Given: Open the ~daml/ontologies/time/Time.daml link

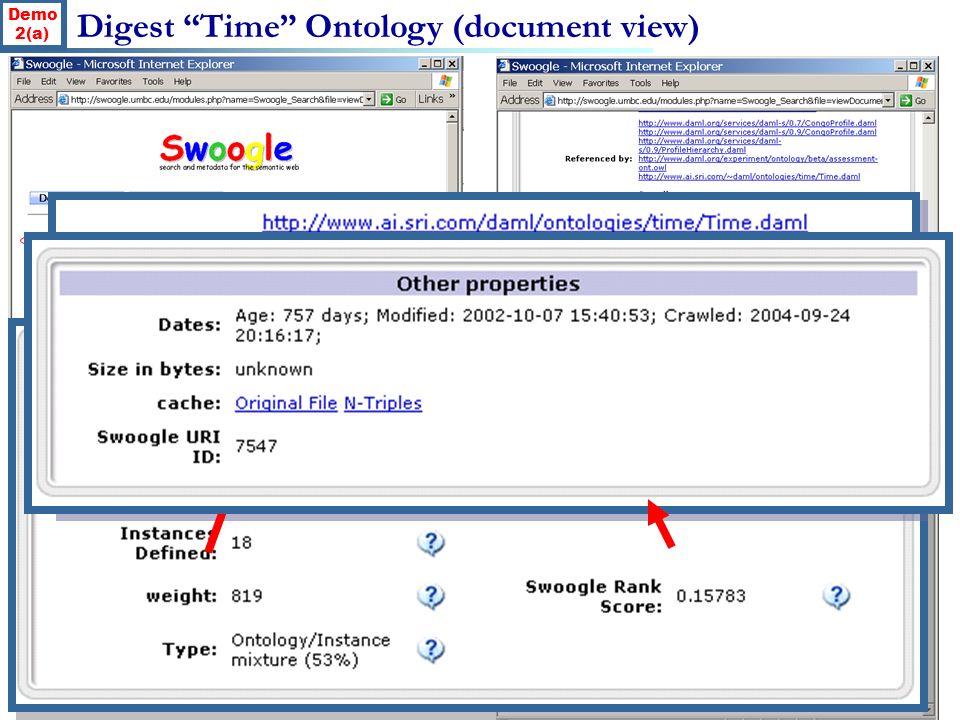Looking at the screenshot, I should click(749, 176).
